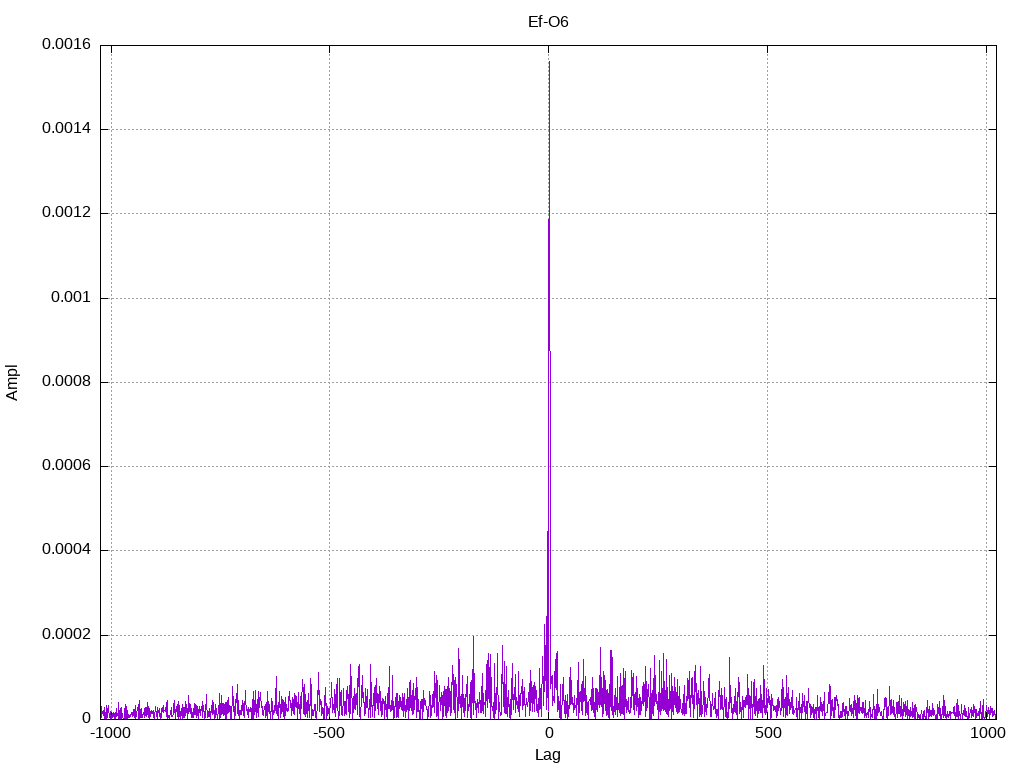This screenshot has height=768, width=1024.
Task: Pick the 0.0012 y-axis tick label
Action: coord(66,213)
